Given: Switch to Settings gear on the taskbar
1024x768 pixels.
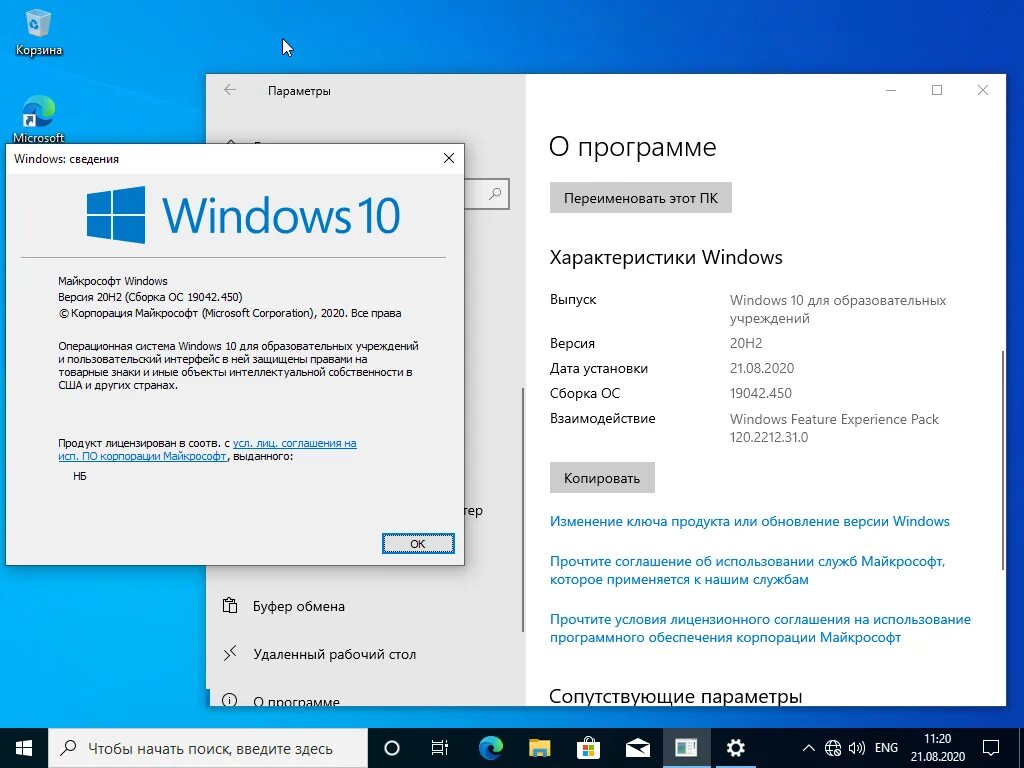Looking at the screenshot, I should 736,748.
